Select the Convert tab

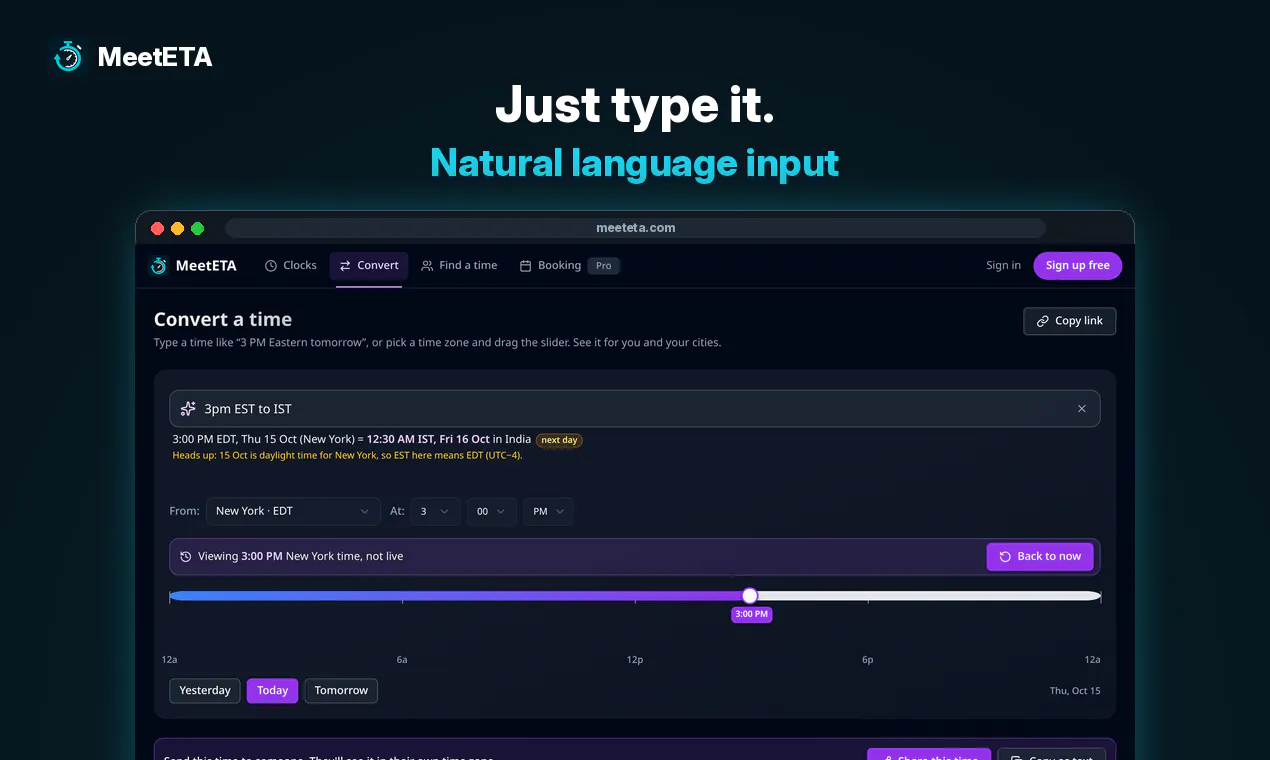coord(369,266)
